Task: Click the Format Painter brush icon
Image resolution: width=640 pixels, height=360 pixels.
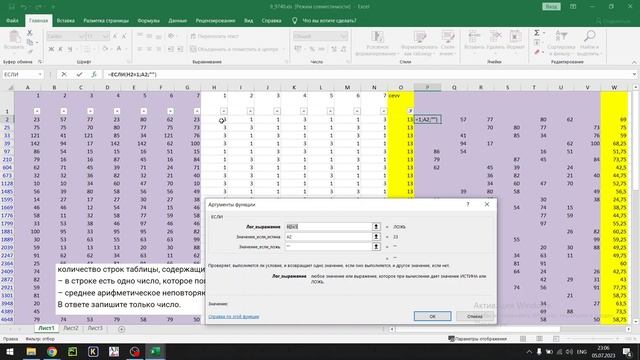Action: pyautogui.click(x=29, y=51)
